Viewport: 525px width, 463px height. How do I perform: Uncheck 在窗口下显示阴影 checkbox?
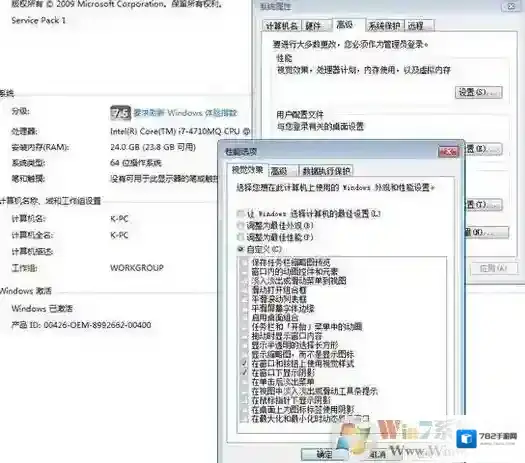click(245, 373)
